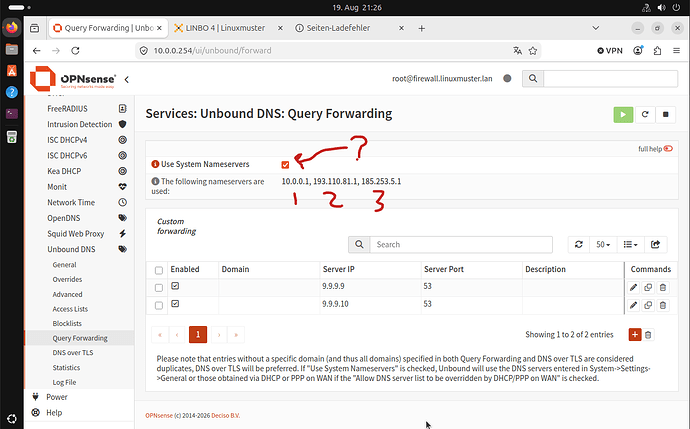Add a new forwarding entry with plus button
The height and width of the screenshot is (429, 690).
(635, 334)
